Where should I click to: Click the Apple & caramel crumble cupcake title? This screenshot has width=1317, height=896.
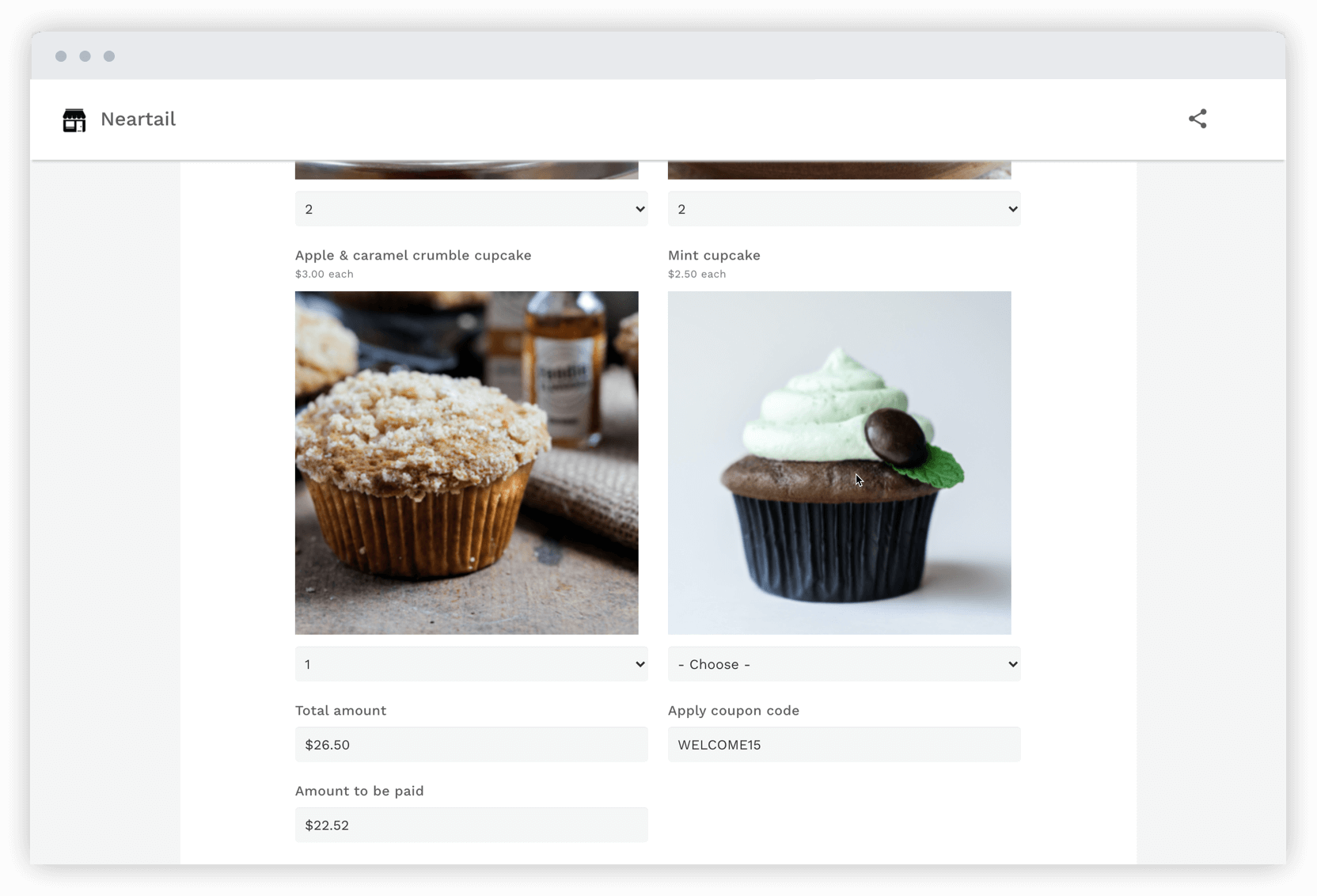(413, 256)
